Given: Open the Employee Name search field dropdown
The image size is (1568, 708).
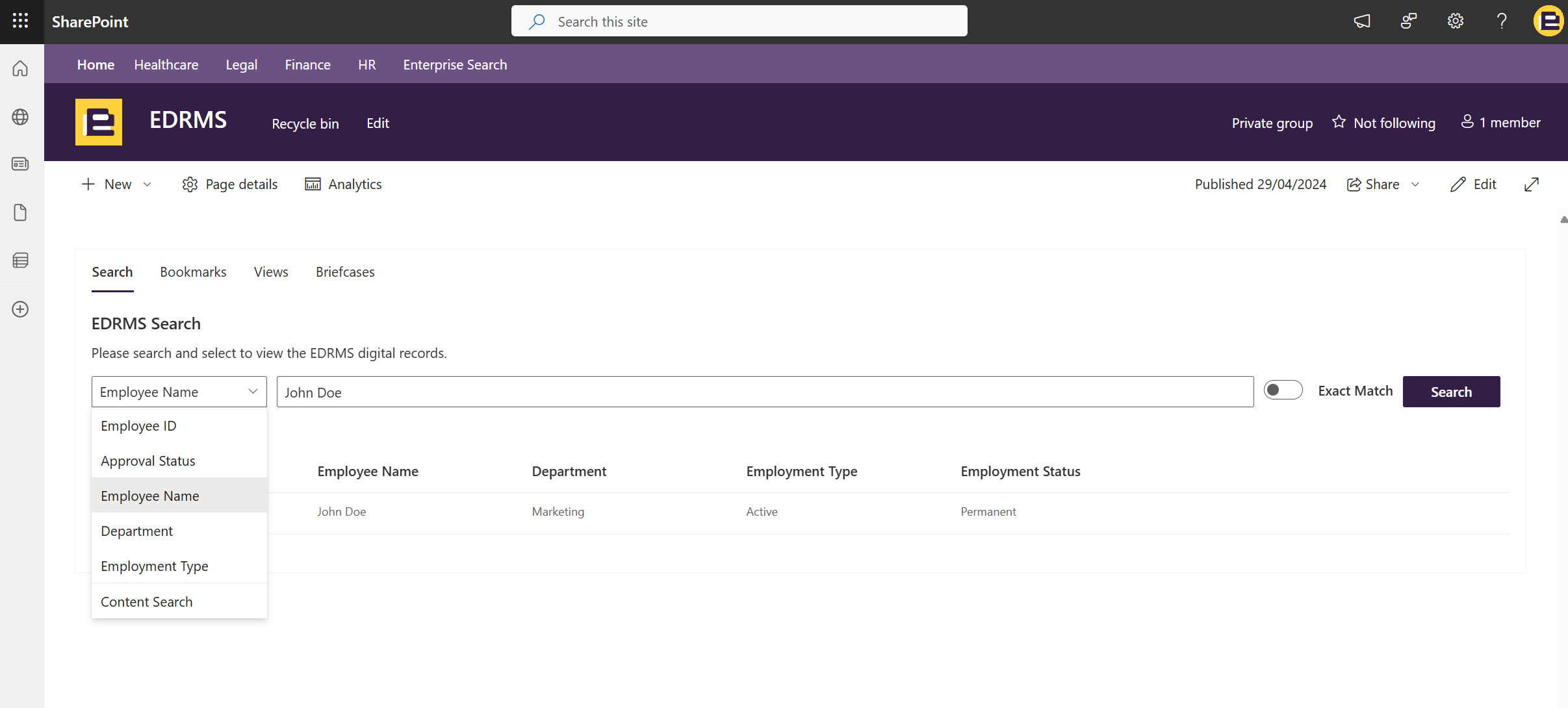Looking at the screenshot, I should coord(179,392).
